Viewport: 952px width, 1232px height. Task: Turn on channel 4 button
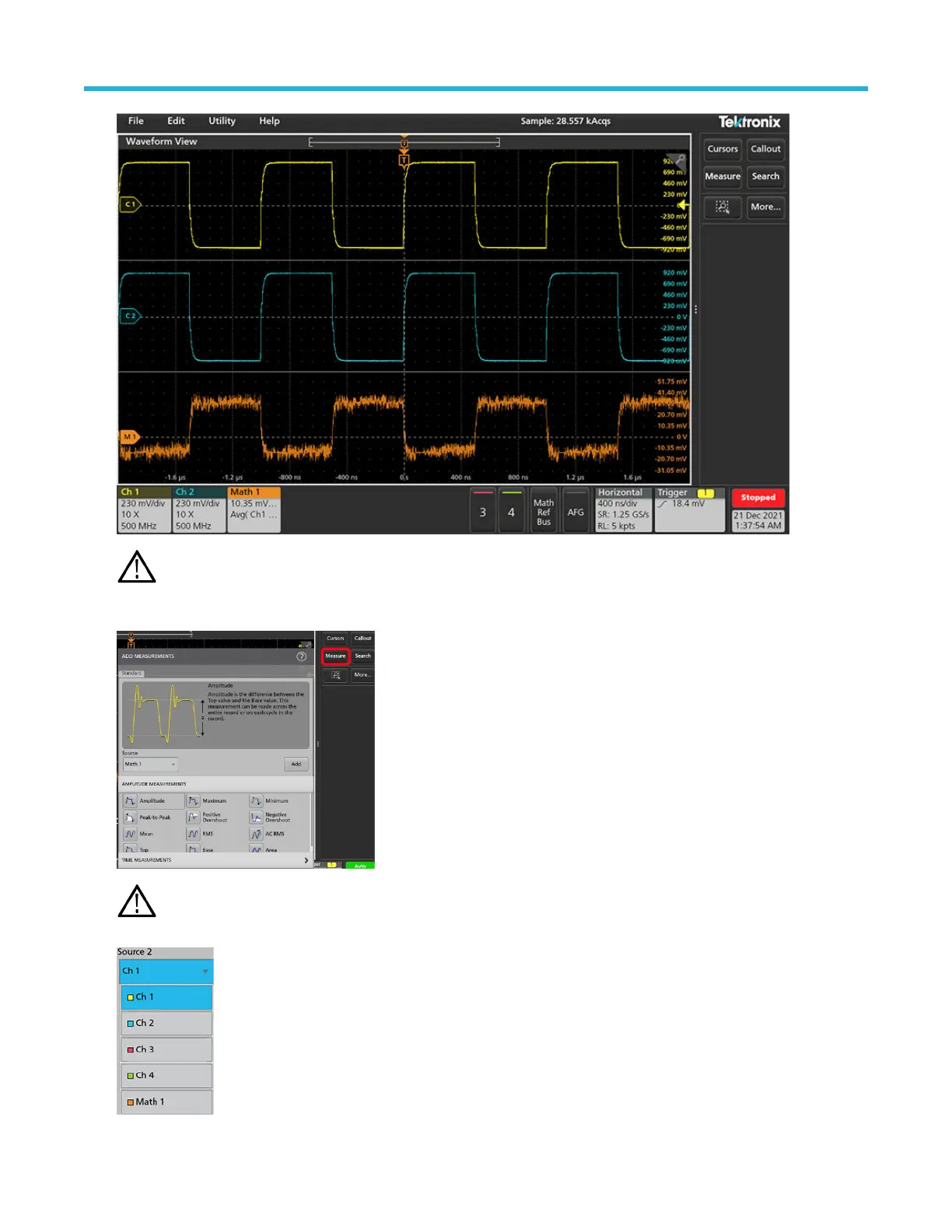tap(511, 510)
